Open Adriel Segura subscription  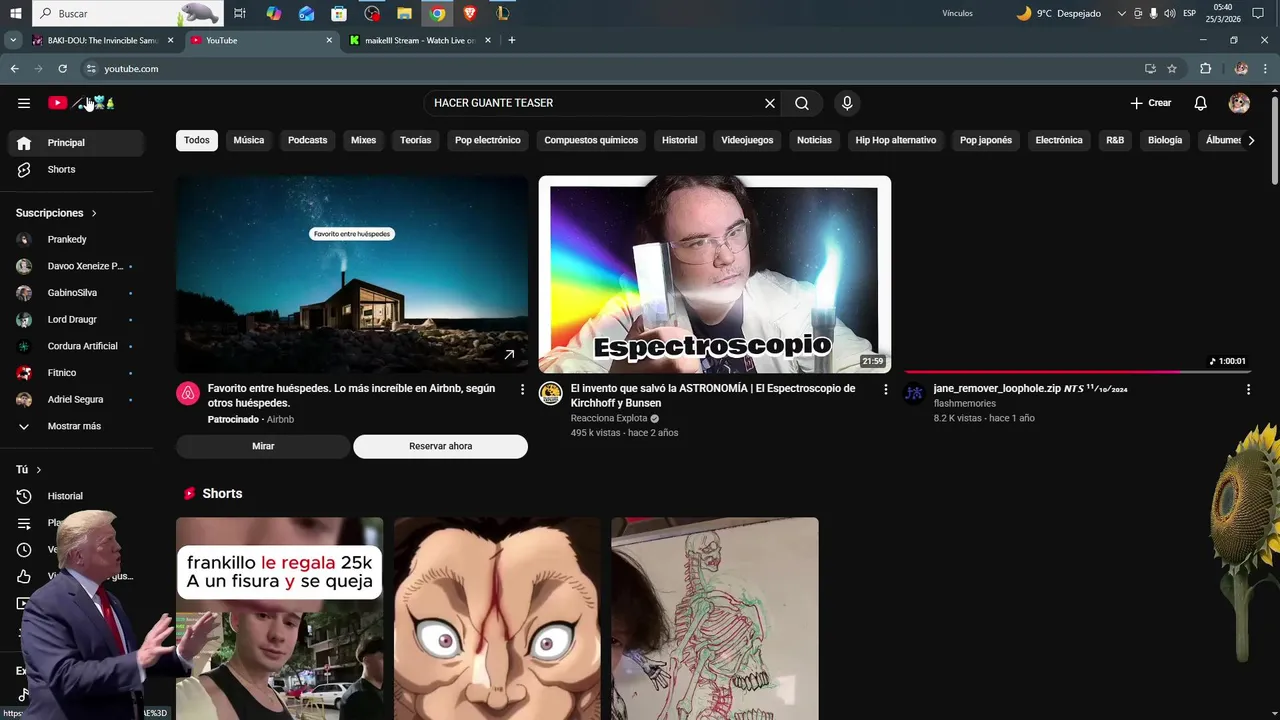coord(76,400)
